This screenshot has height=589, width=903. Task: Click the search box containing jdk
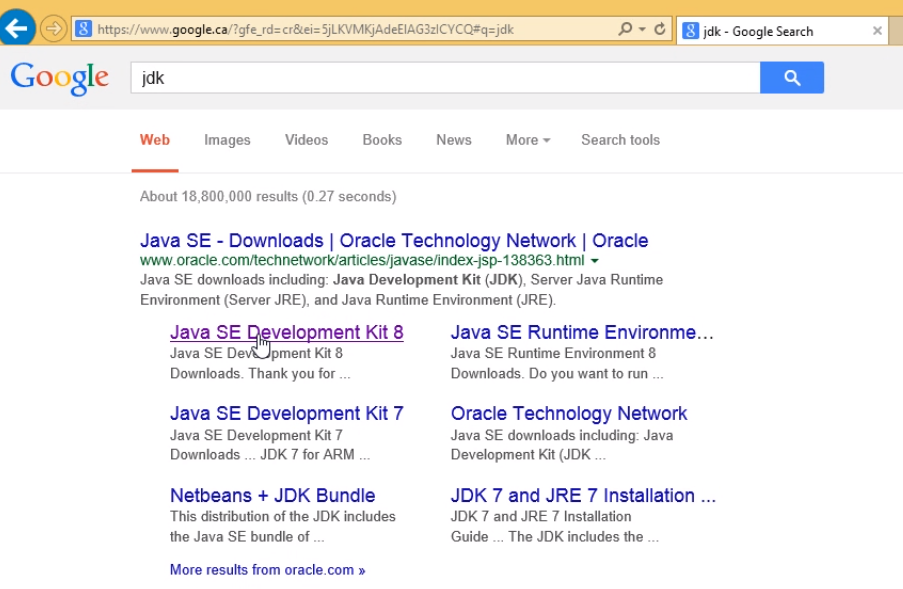(x=445, y=77)
